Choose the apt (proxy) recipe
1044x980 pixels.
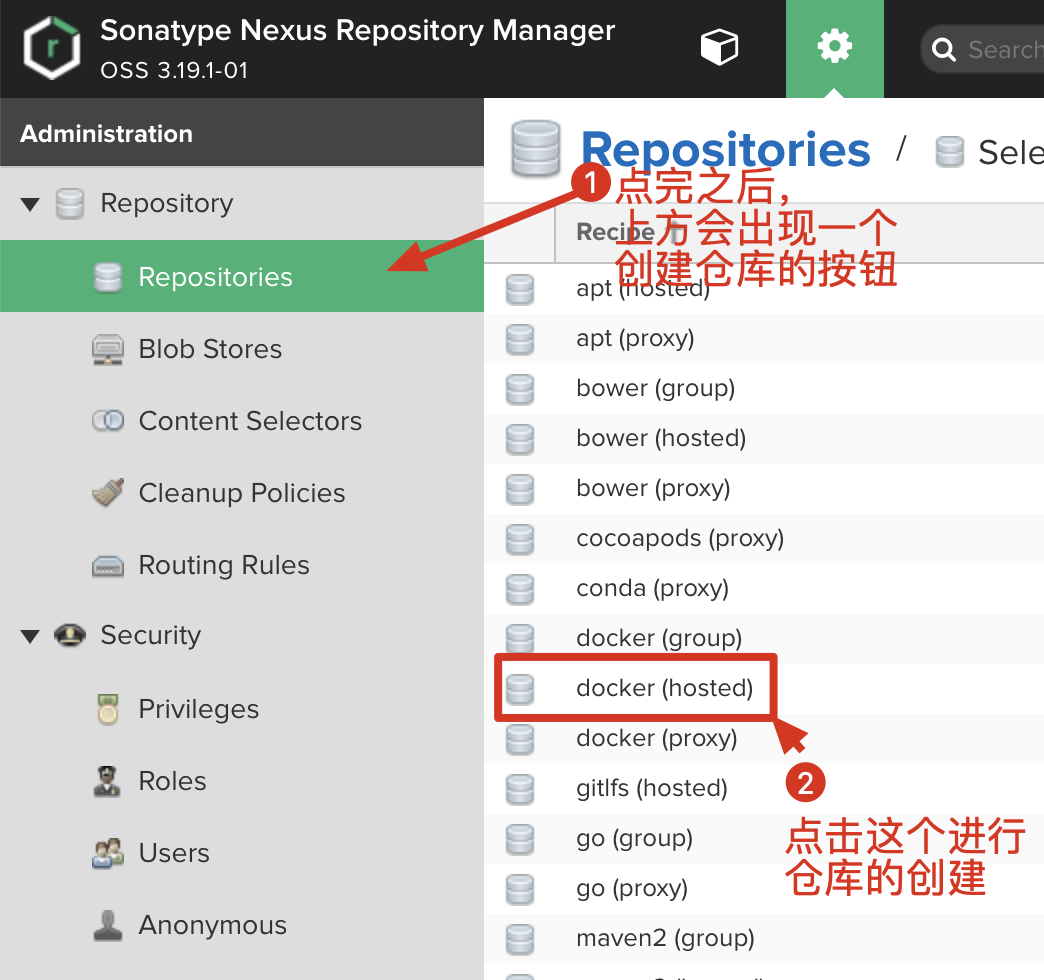click(635, 338)
